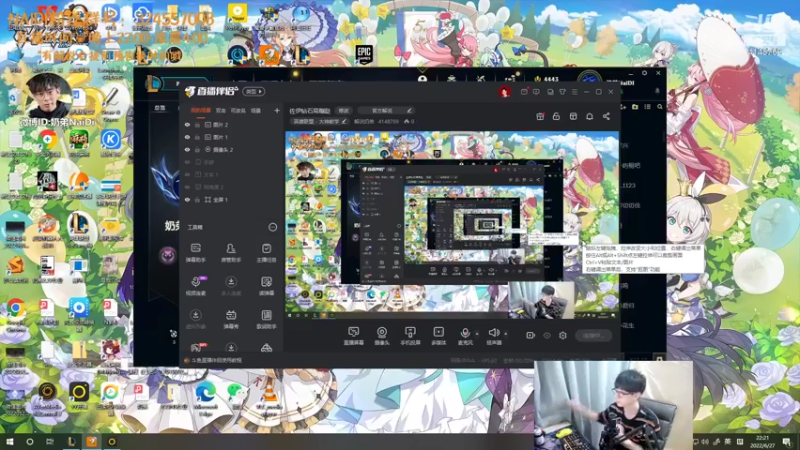Select the 摄像头 2 layer row
The height and width of the screenshot is (450, 800).
click(232, 149)
